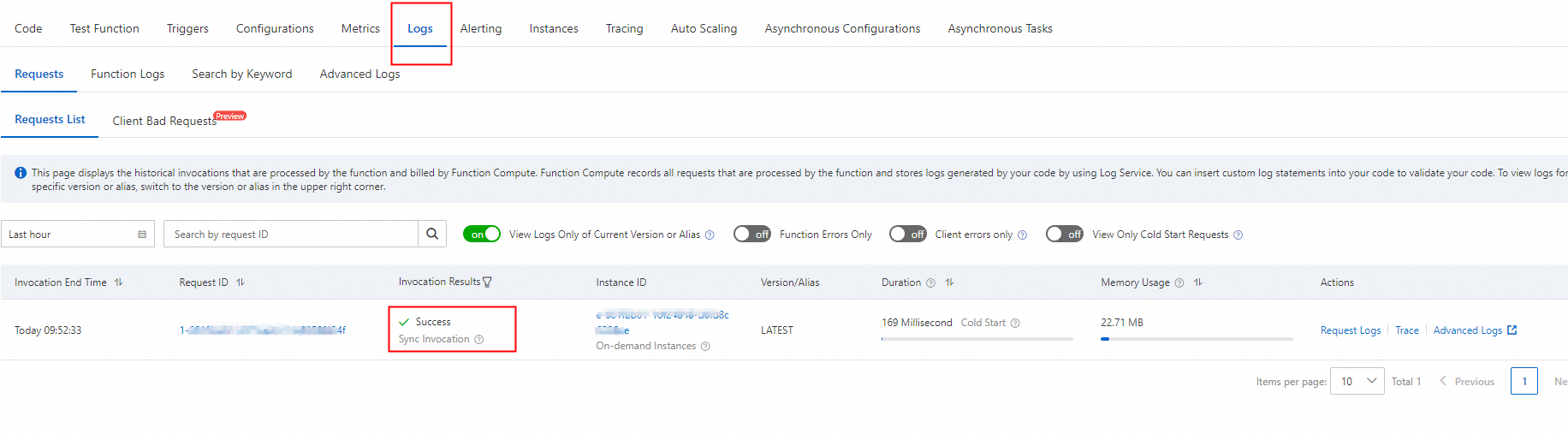Open the Client Bad Requests tab
The width and height of the screenshot is (1568, 434).
(164, 121)
